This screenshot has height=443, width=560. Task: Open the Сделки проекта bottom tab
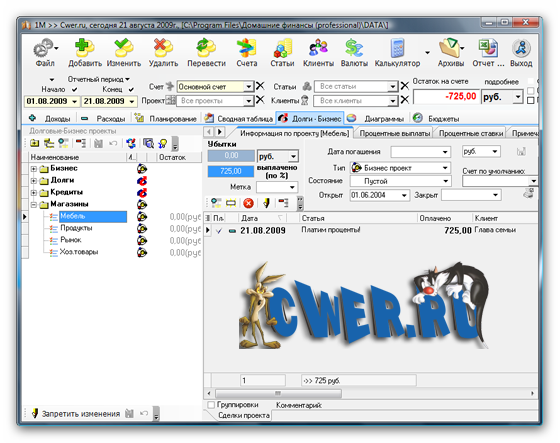click(x=244, y=415)
